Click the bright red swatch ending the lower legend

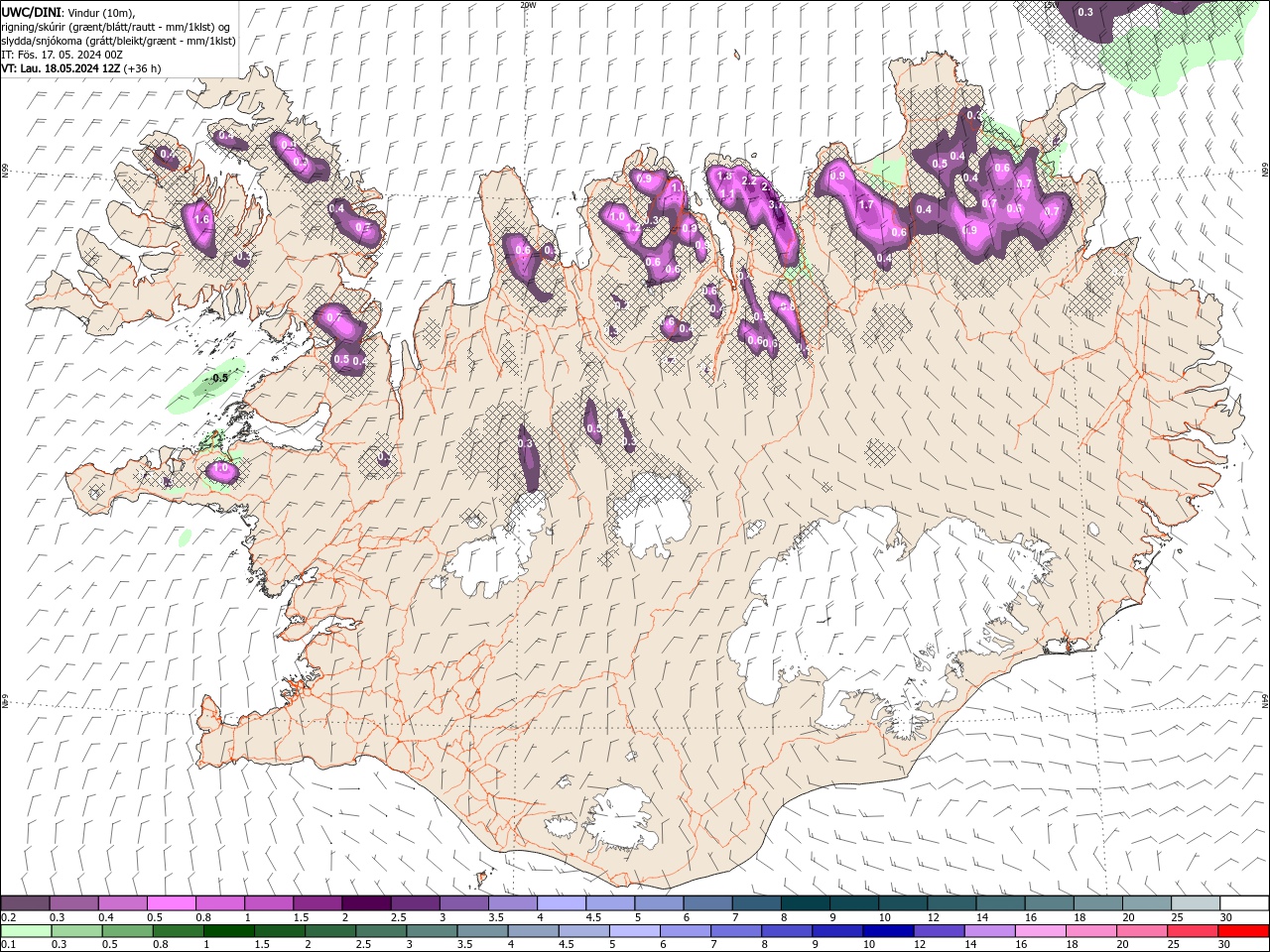click(1244, 931)
